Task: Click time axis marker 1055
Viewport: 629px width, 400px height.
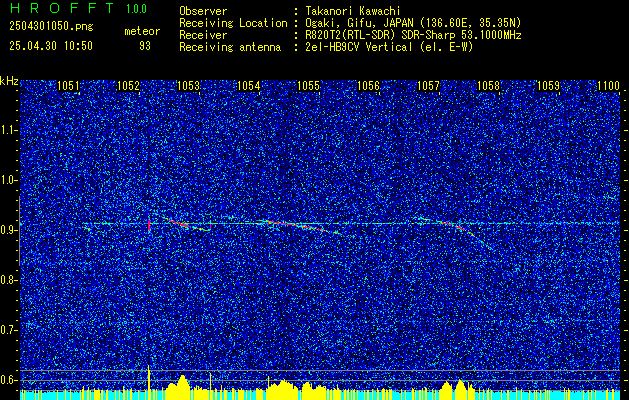Action: (x=308, y=86)
